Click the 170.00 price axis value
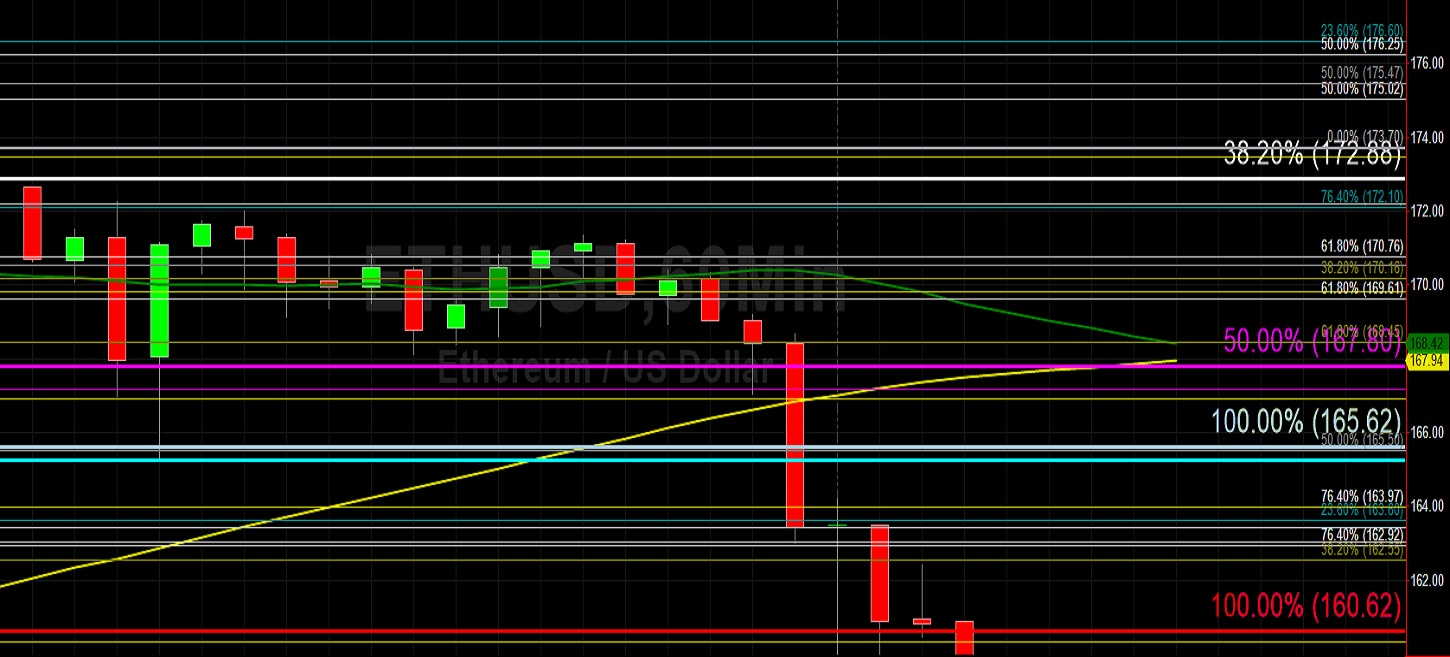Screen dimensions: 1450x657 tap(1427, 285)
